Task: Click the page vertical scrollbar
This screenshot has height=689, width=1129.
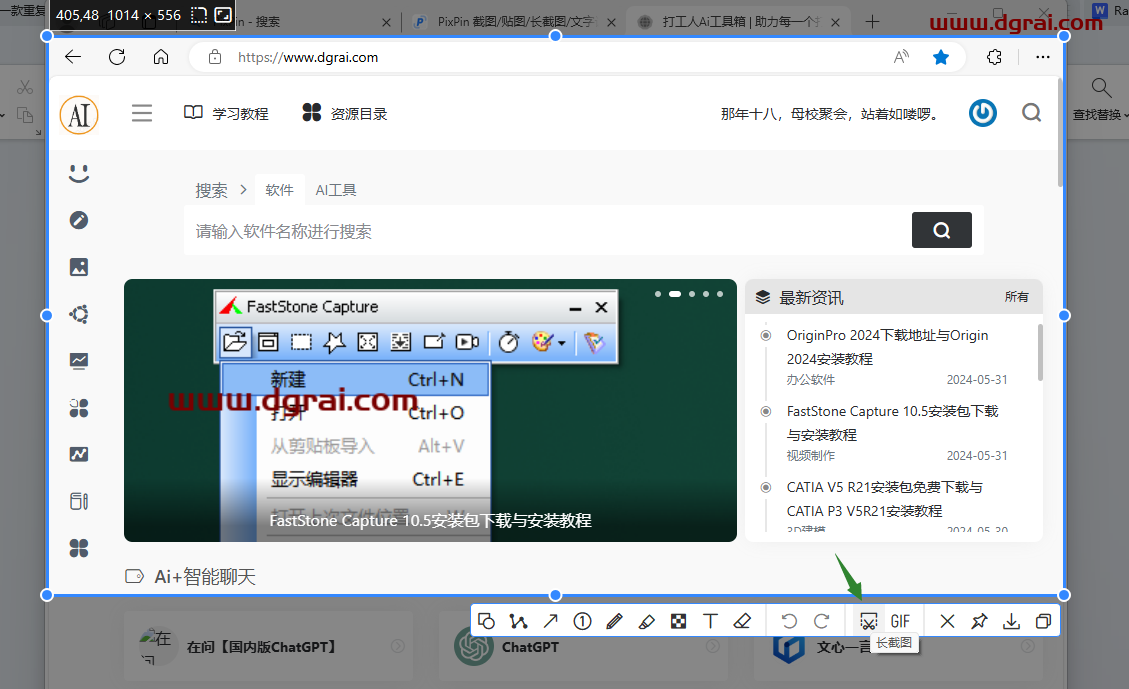Action: click(1061, 132)
